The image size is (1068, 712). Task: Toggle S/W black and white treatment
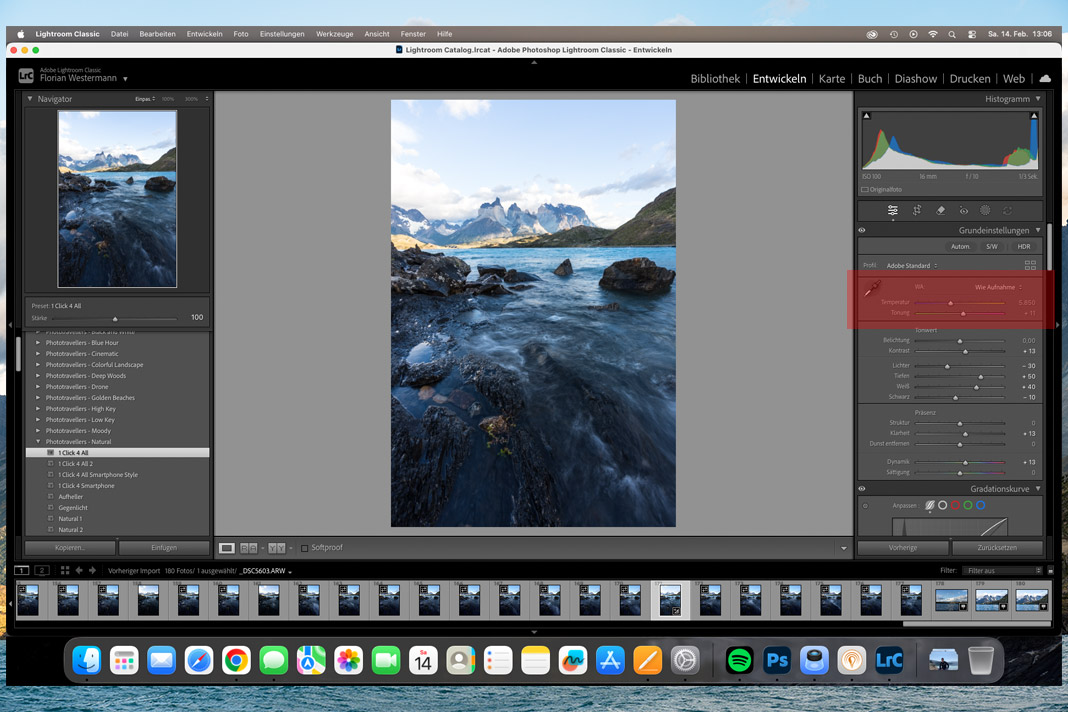point(992,247)
